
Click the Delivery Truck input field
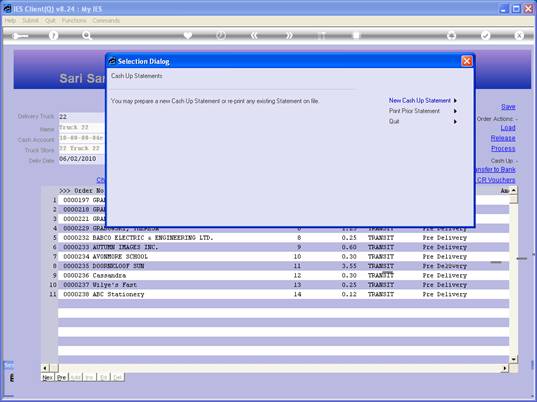coord(82,117)
